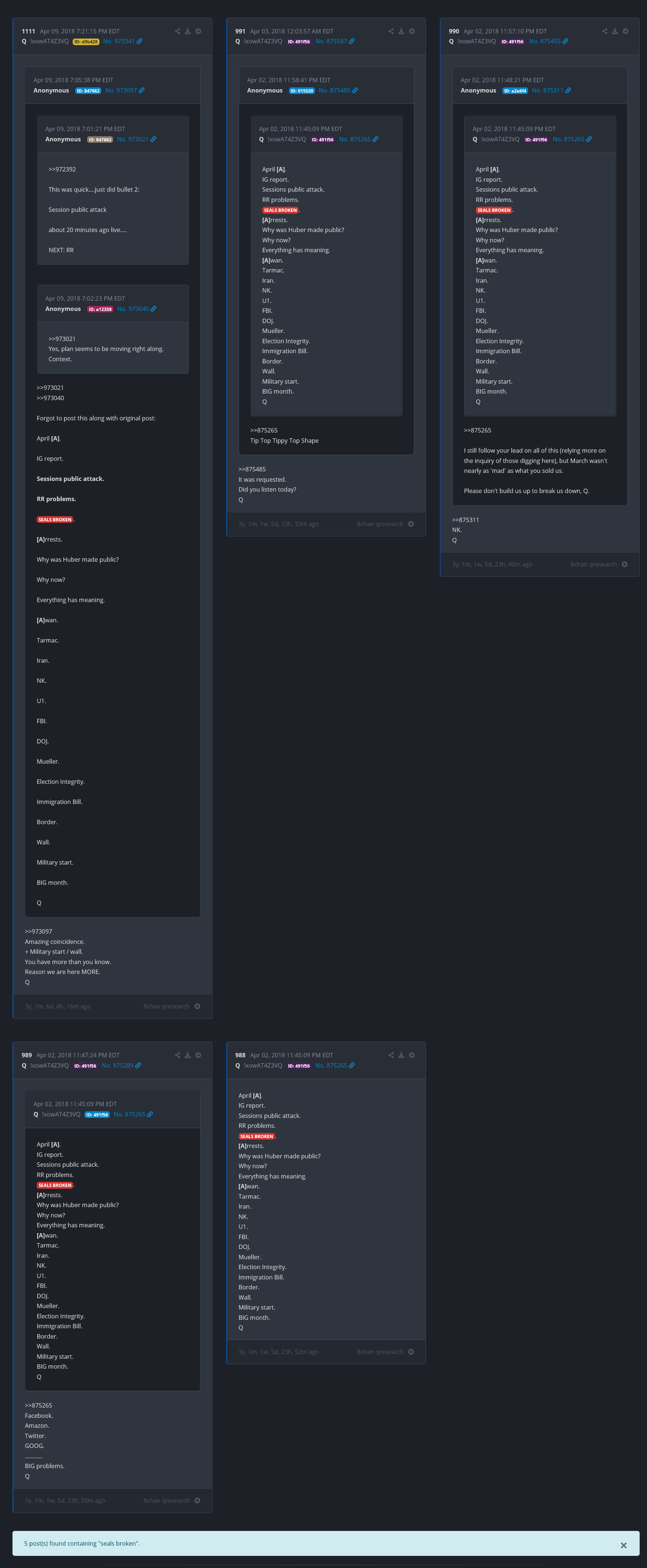
Task: Go to post 991 via arrow icon
Action: [412, 31]
